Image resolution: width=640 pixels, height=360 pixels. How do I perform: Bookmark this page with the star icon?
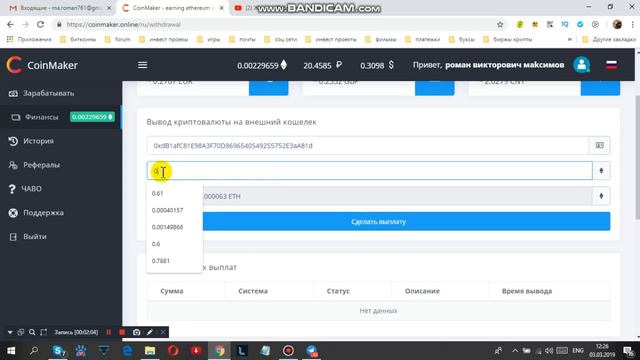500,24
